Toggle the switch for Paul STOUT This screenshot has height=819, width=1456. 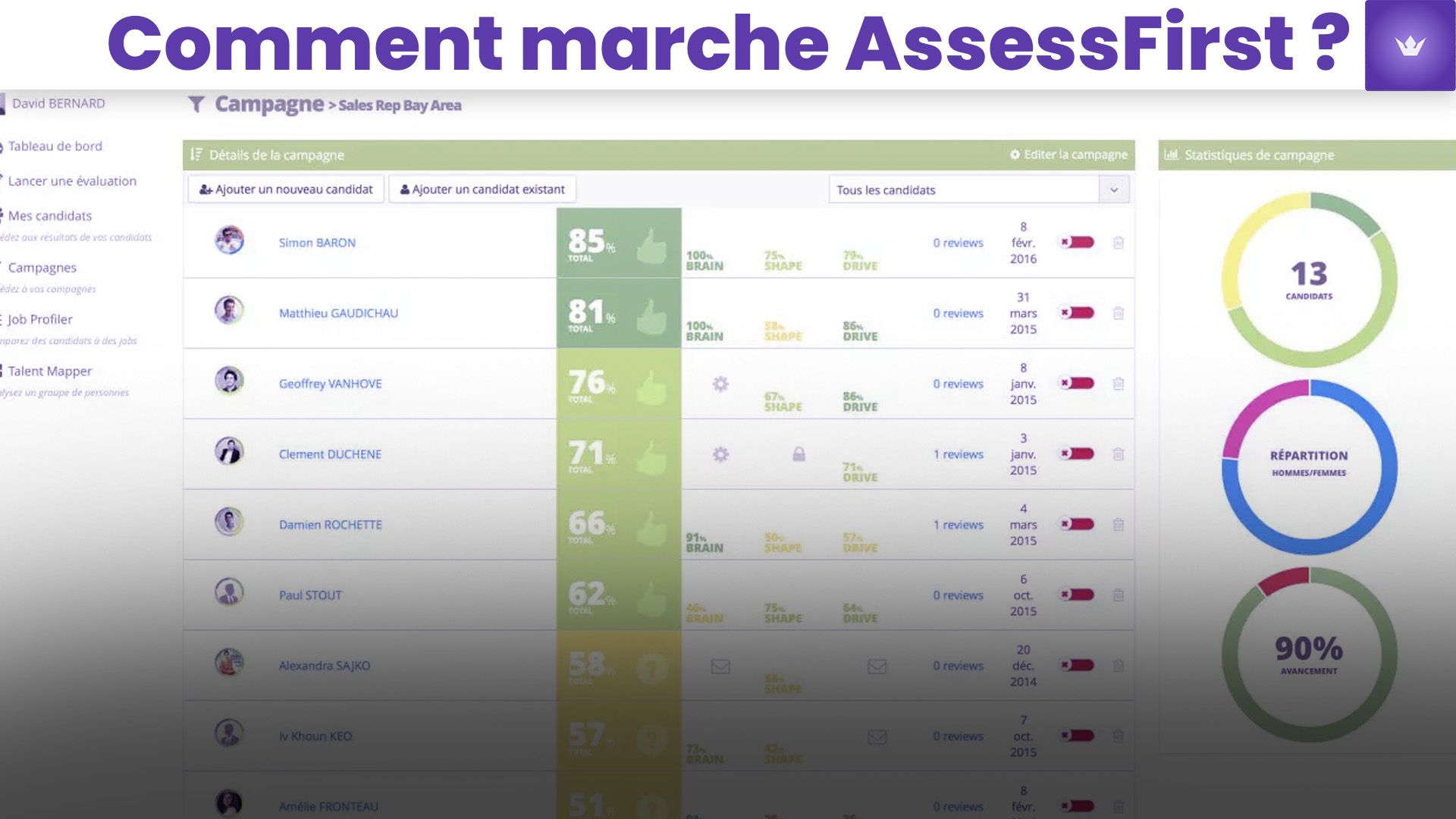pos(1077,595)
